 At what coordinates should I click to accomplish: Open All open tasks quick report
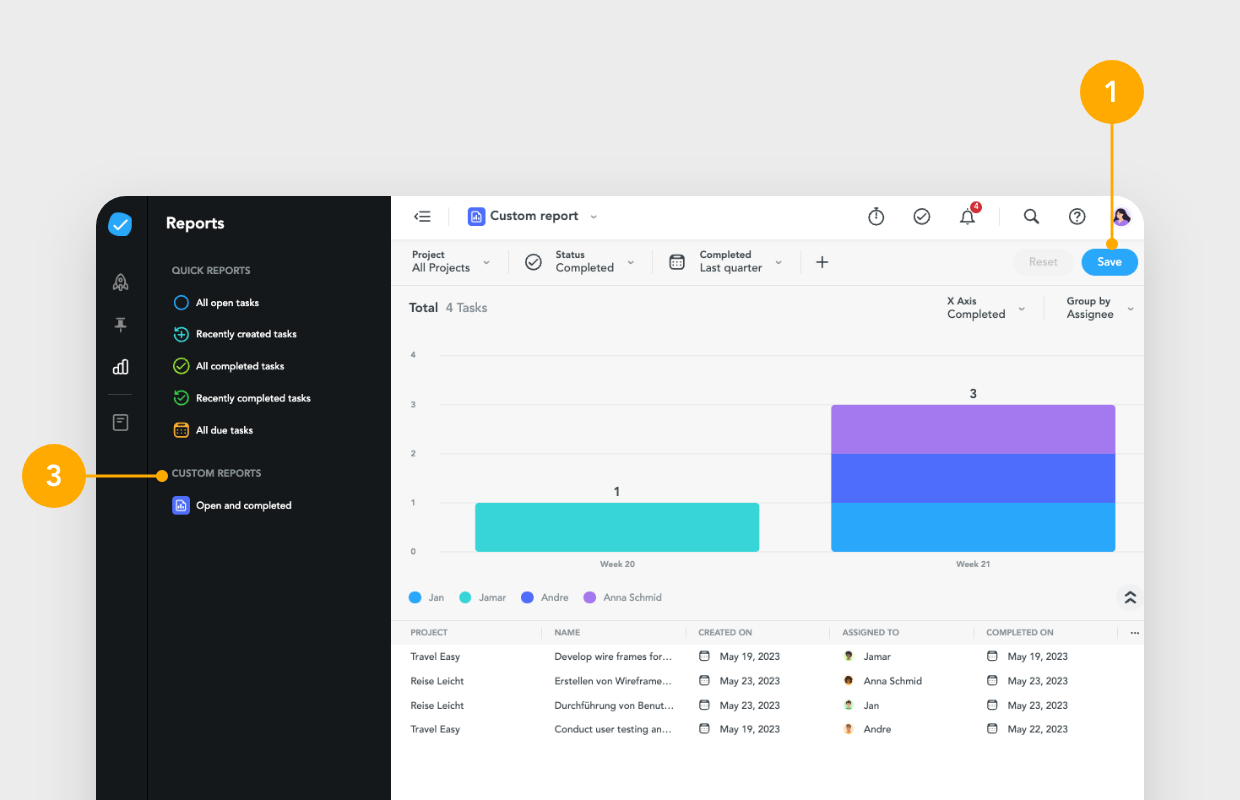216,303
